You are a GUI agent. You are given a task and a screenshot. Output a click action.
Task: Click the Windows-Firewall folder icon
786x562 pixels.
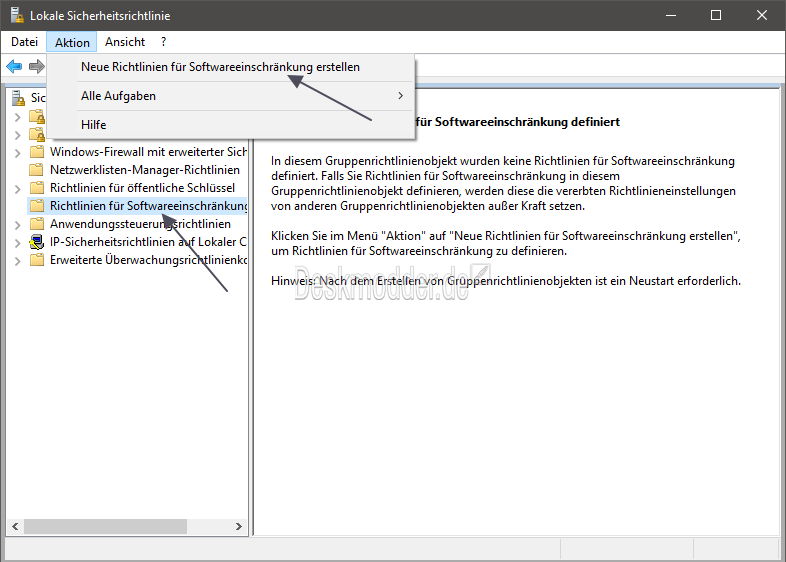tap(37, 152)
